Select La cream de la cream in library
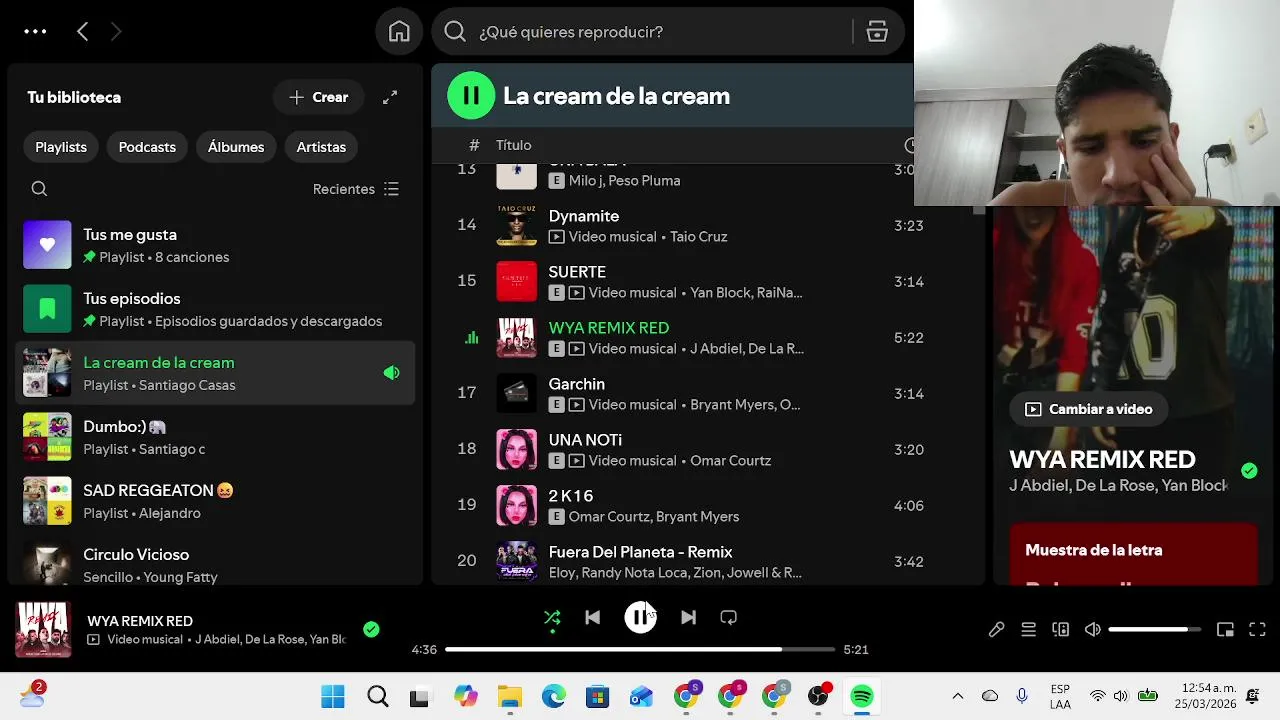This screenshot has height=720, width=1280. click(x=215, y=373)
